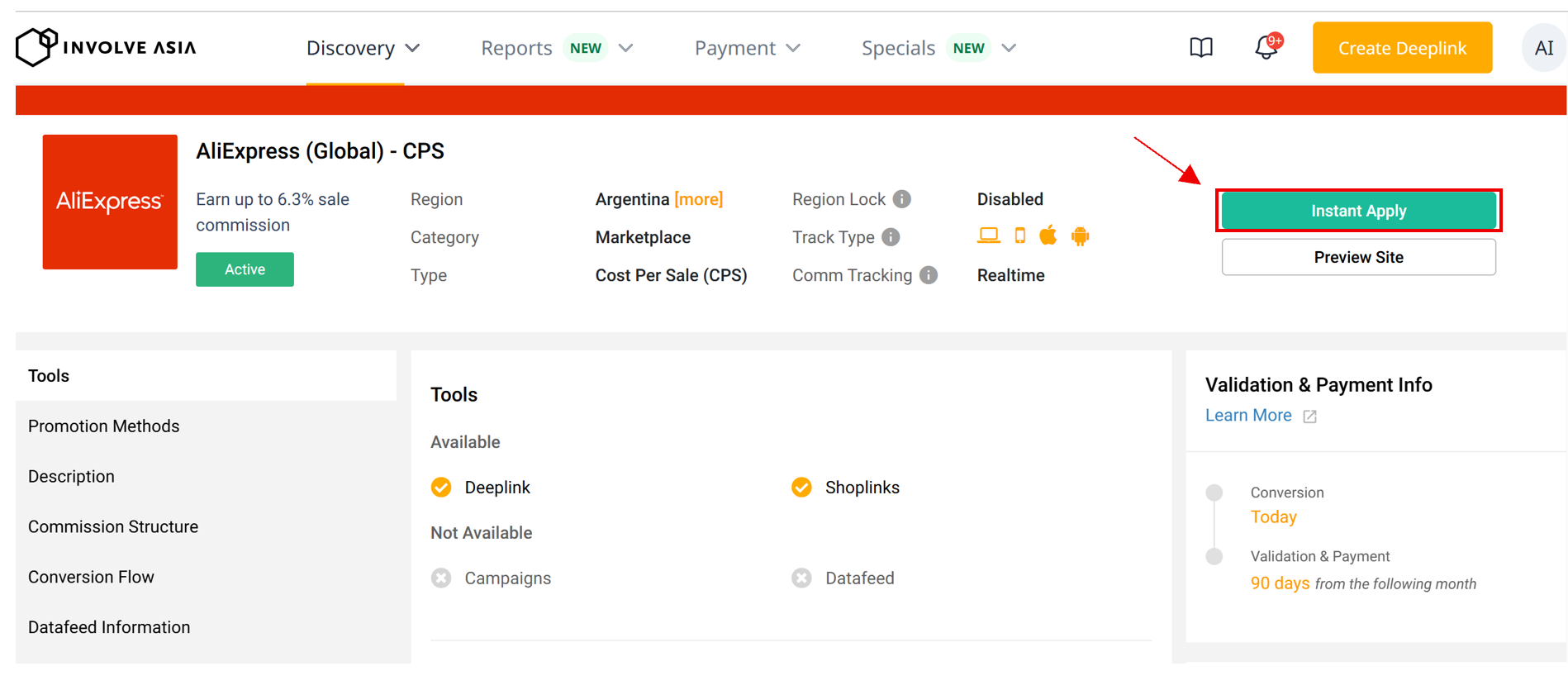Click the Track Type info icon
The image size is (1568, 690).
point(891,237)
